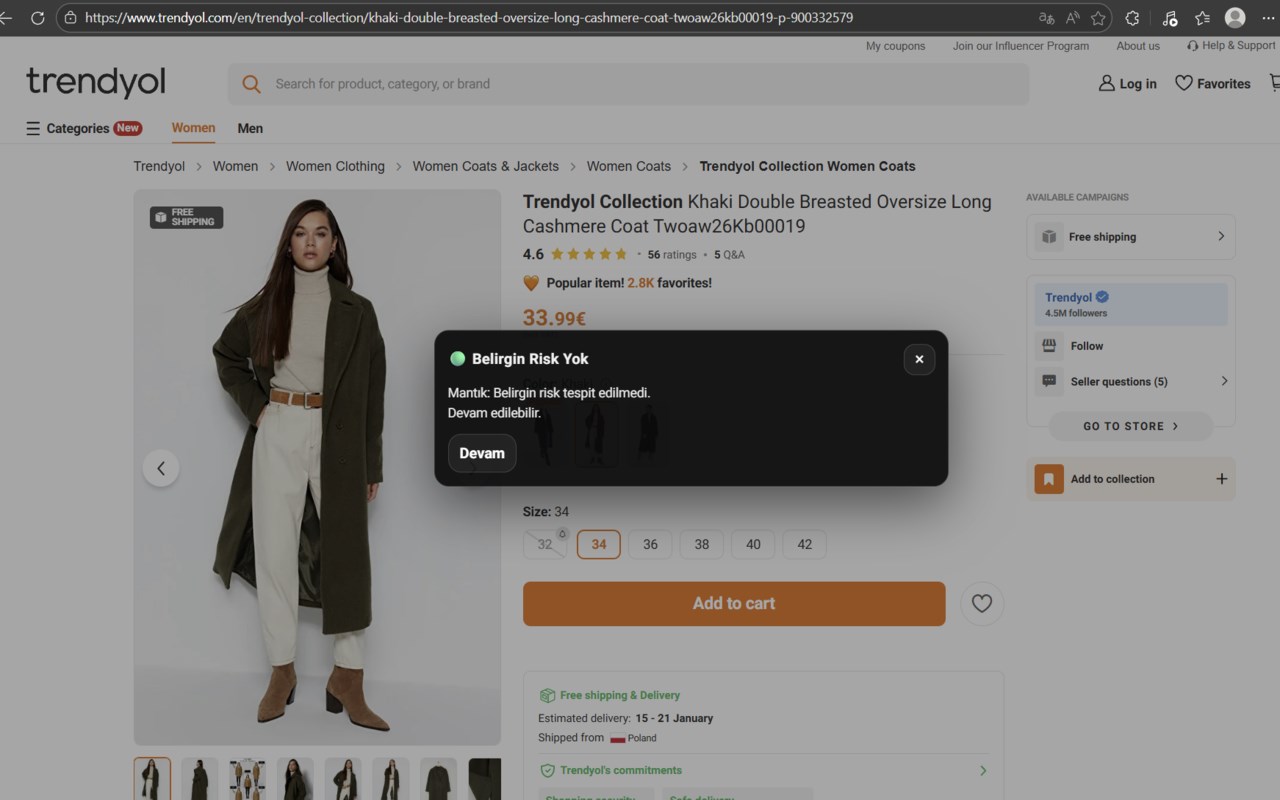Screen dimensions: 1280x800
Task: Click plus on Add to collection
Action: pos(1221,479)
